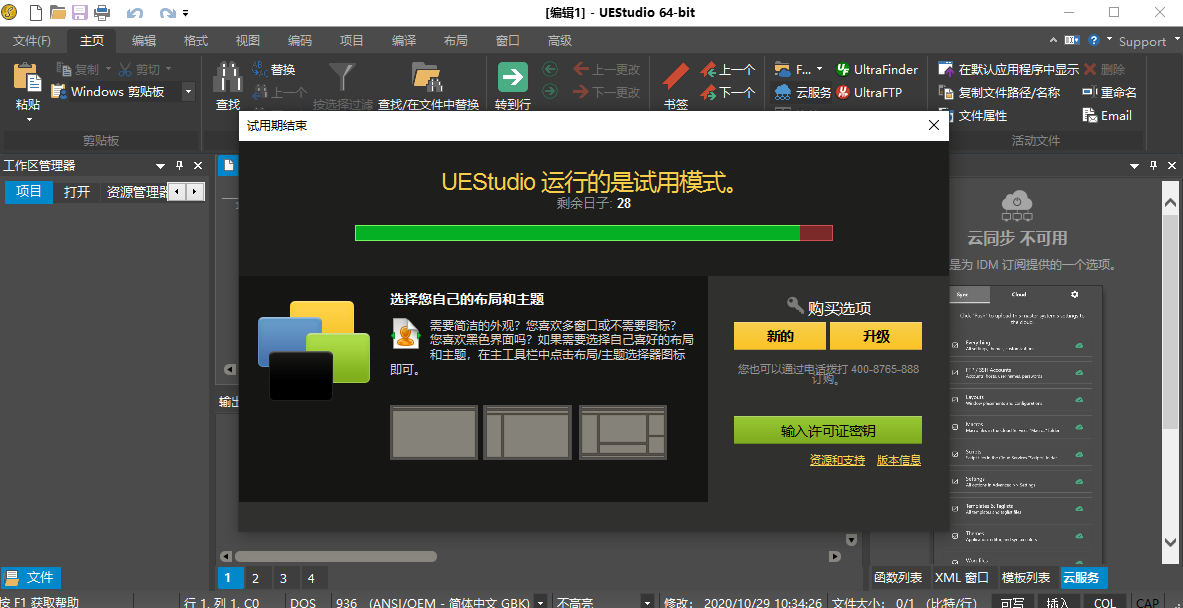Launch UltraFTP
The width and height of the screenshot is (1183, 608).
click(868, 92)
